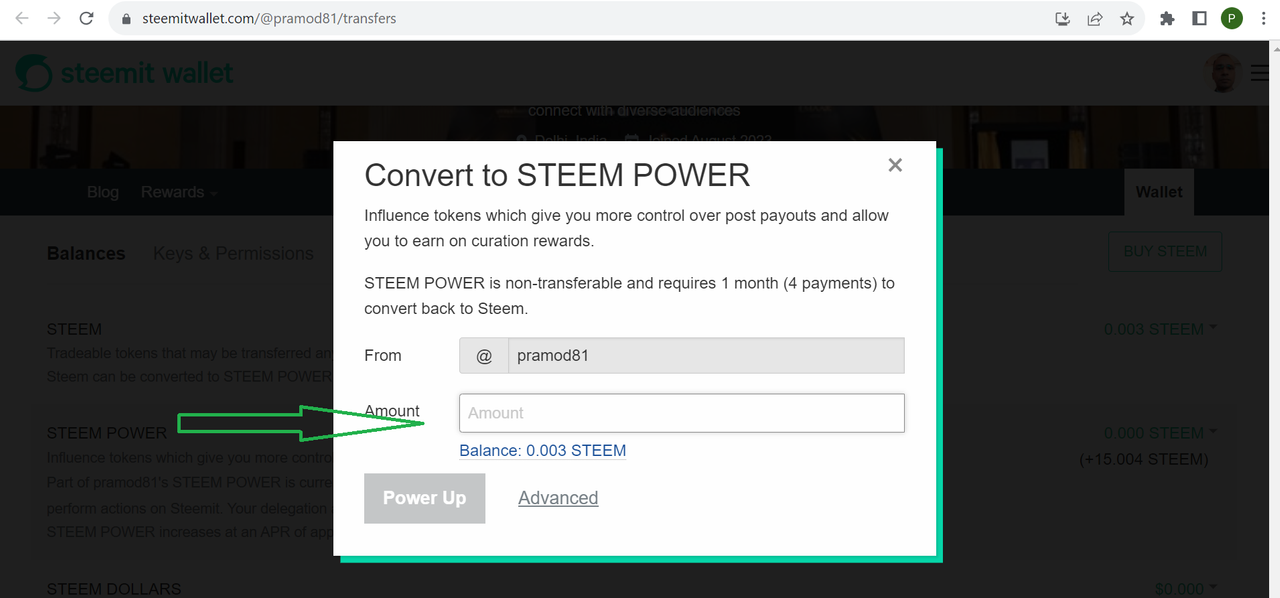Expand the 0.000 STEEM power dropdown

pos(1160,433)
